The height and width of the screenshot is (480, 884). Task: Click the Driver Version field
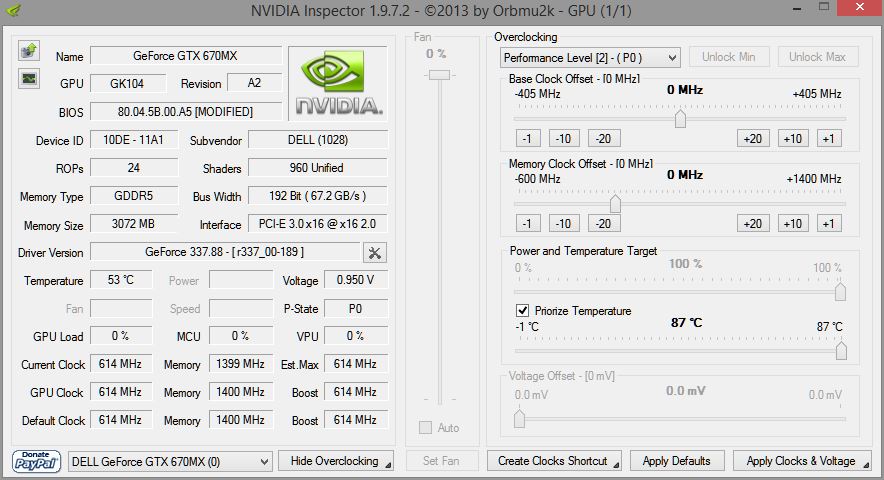225,252
